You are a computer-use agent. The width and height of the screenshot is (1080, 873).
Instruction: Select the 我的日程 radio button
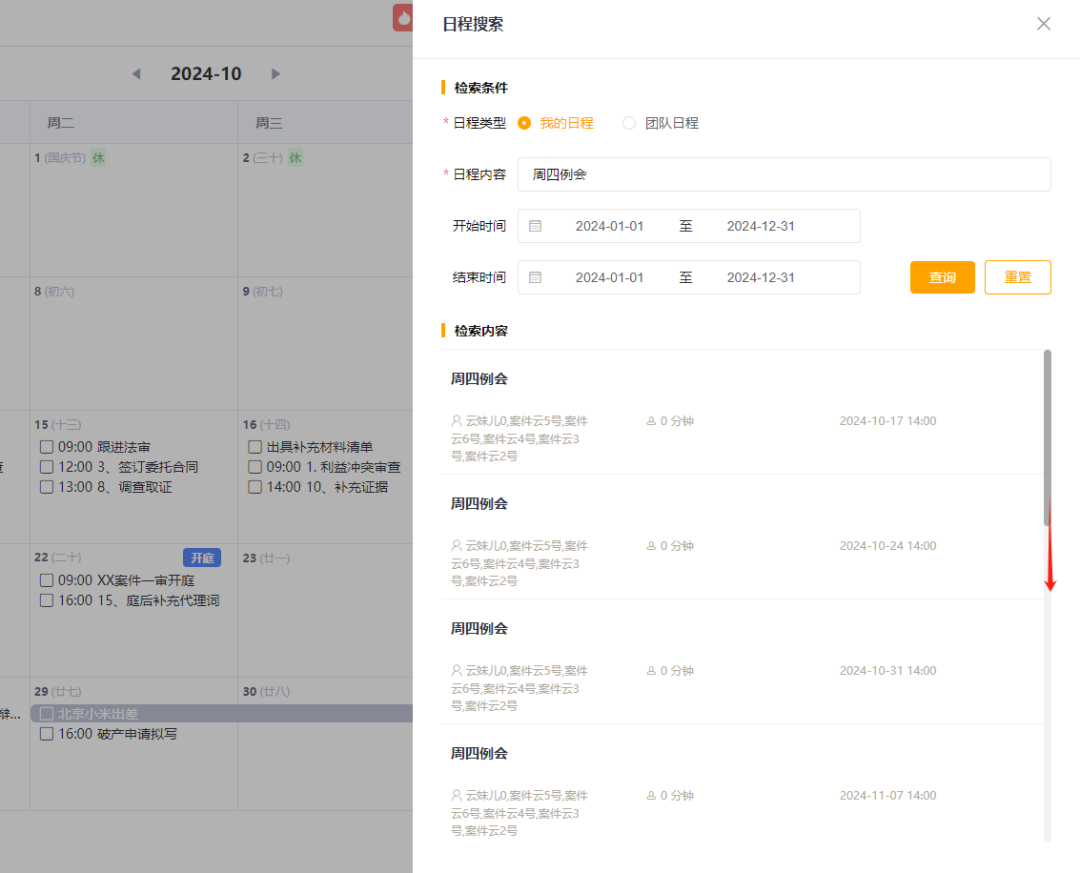coord(524,123)
